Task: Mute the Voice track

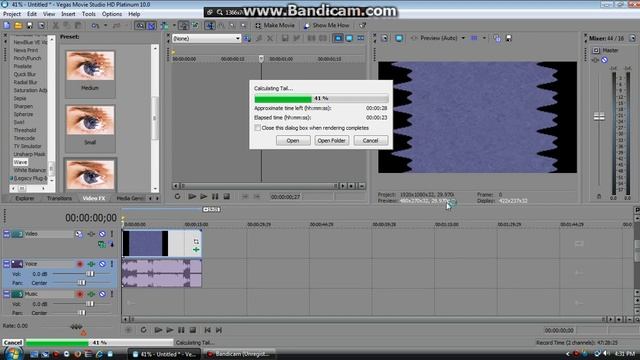Action: point(102,264)
